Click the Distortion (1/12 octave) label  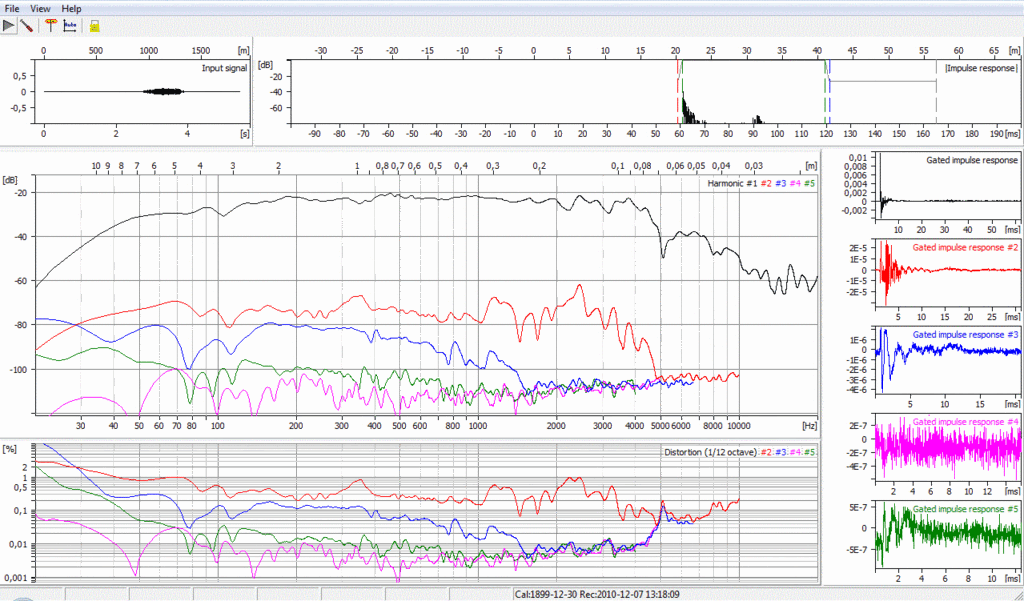(x=710, y=452)
